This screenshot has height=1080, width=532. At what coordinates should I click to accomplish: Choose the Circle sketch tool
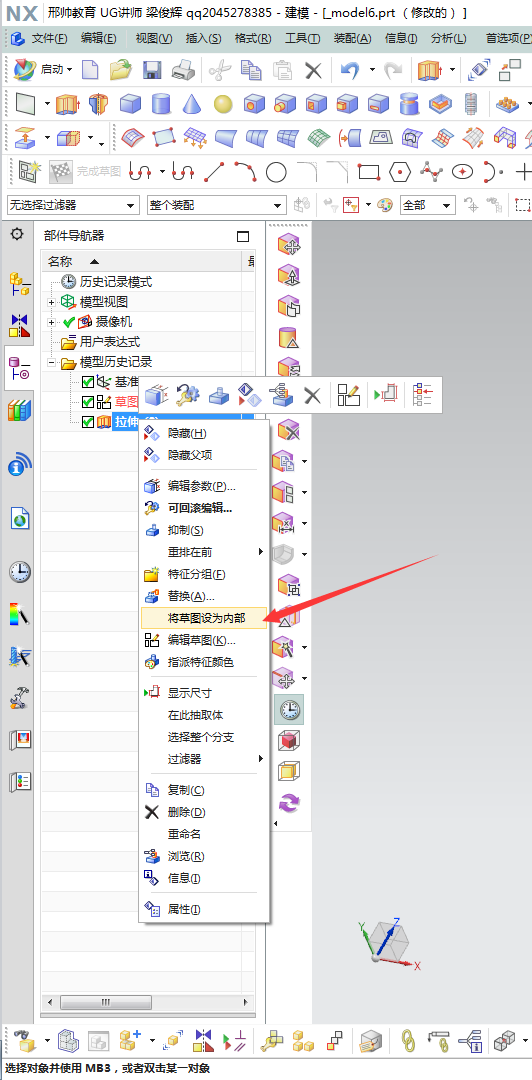click(x=276, y=172)
